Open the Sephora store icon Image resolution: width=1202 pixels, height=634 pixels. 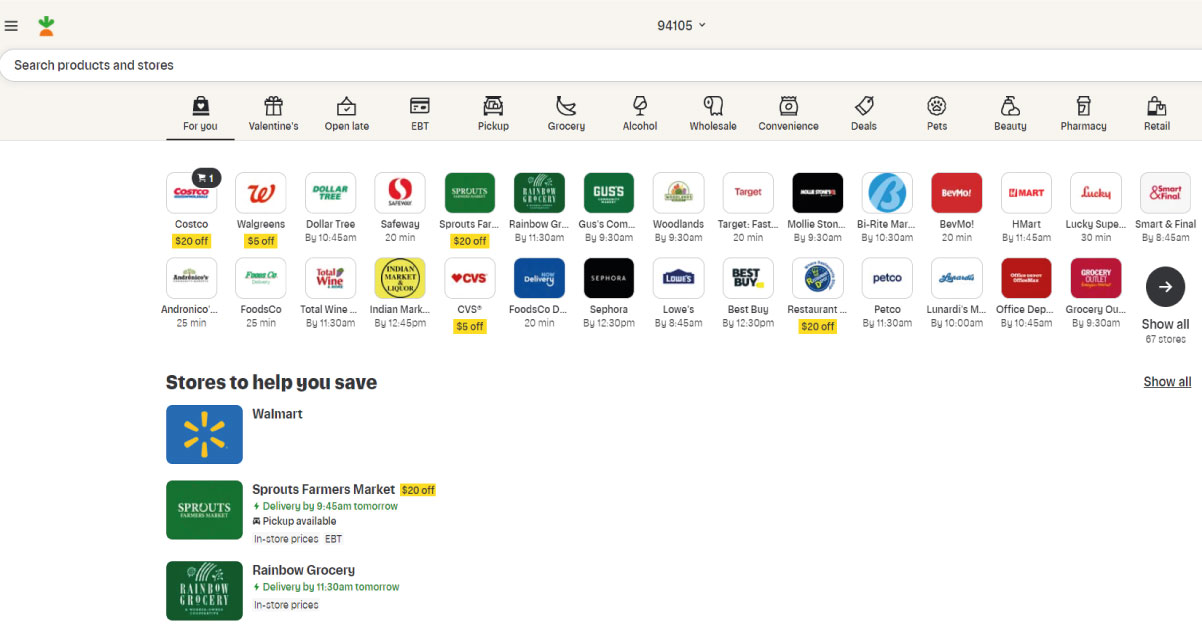(608, 278)
